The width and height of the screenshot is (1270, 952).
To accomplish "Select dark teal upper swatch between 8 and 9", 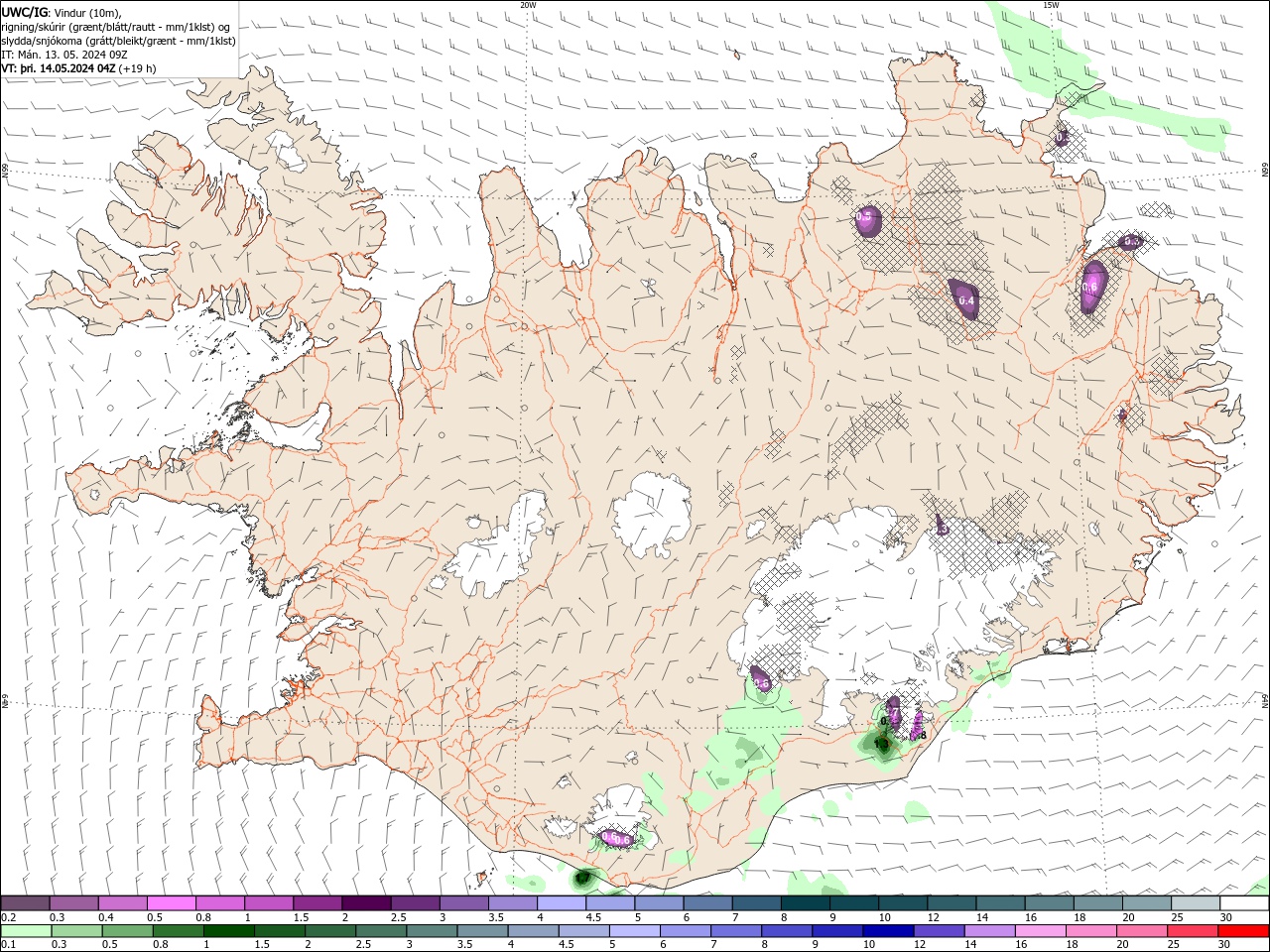I will pyautogui.click(x=806, y=903).
